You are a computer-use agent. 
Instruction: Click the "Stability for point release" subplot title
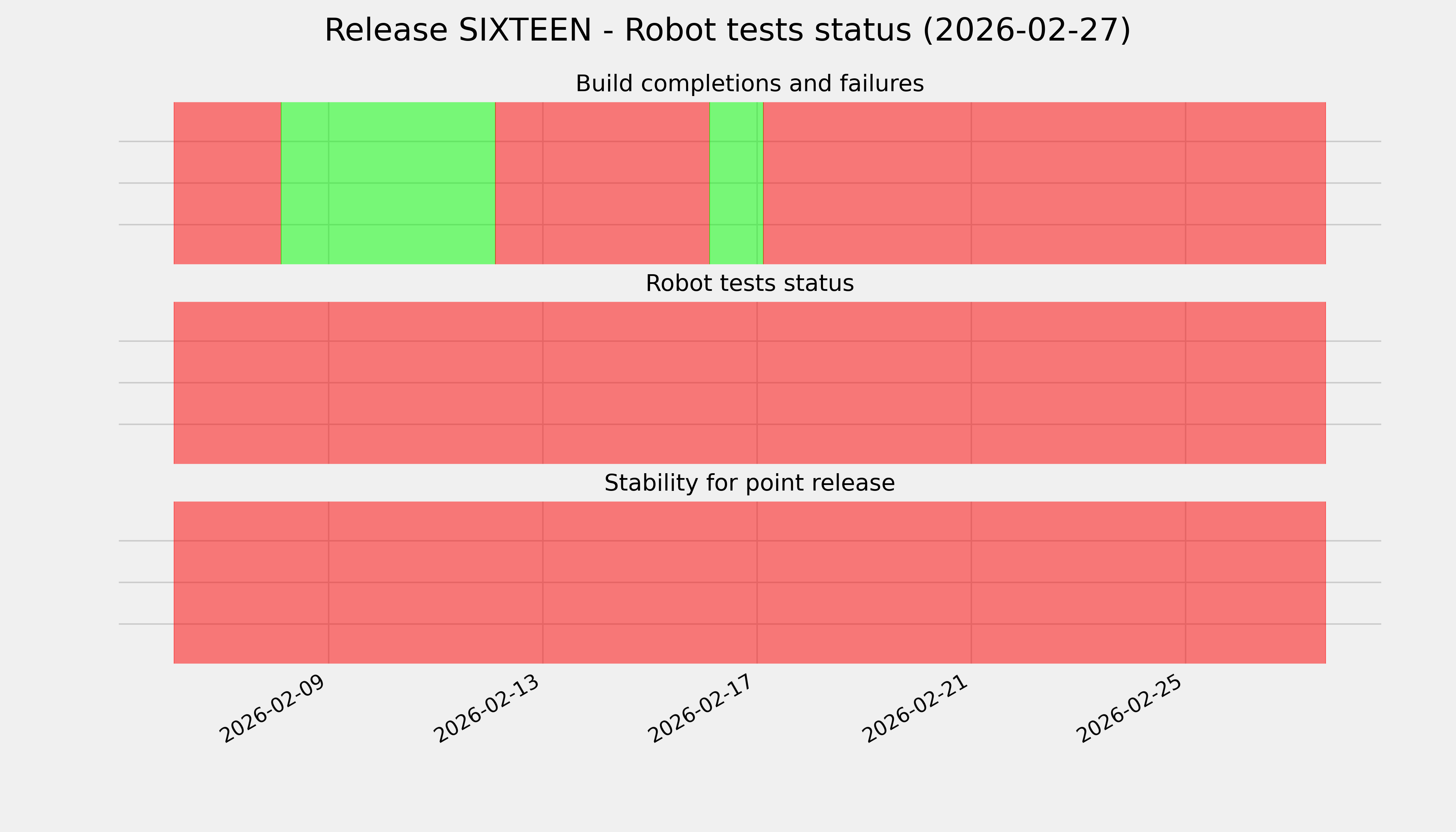[749, 484]
